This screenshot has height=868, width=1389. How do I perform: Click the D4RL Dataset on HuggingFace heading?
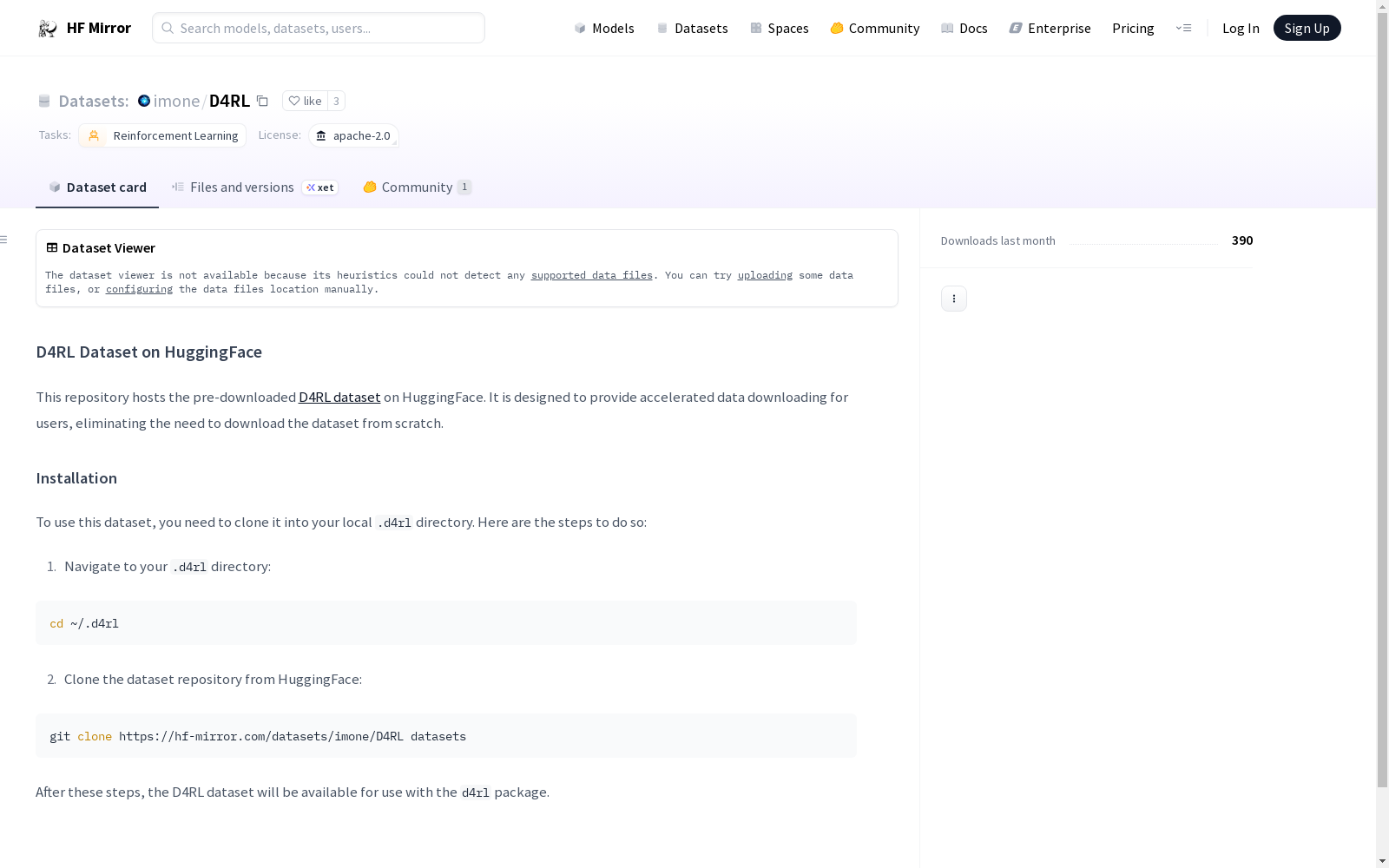[x=149, y=352]
